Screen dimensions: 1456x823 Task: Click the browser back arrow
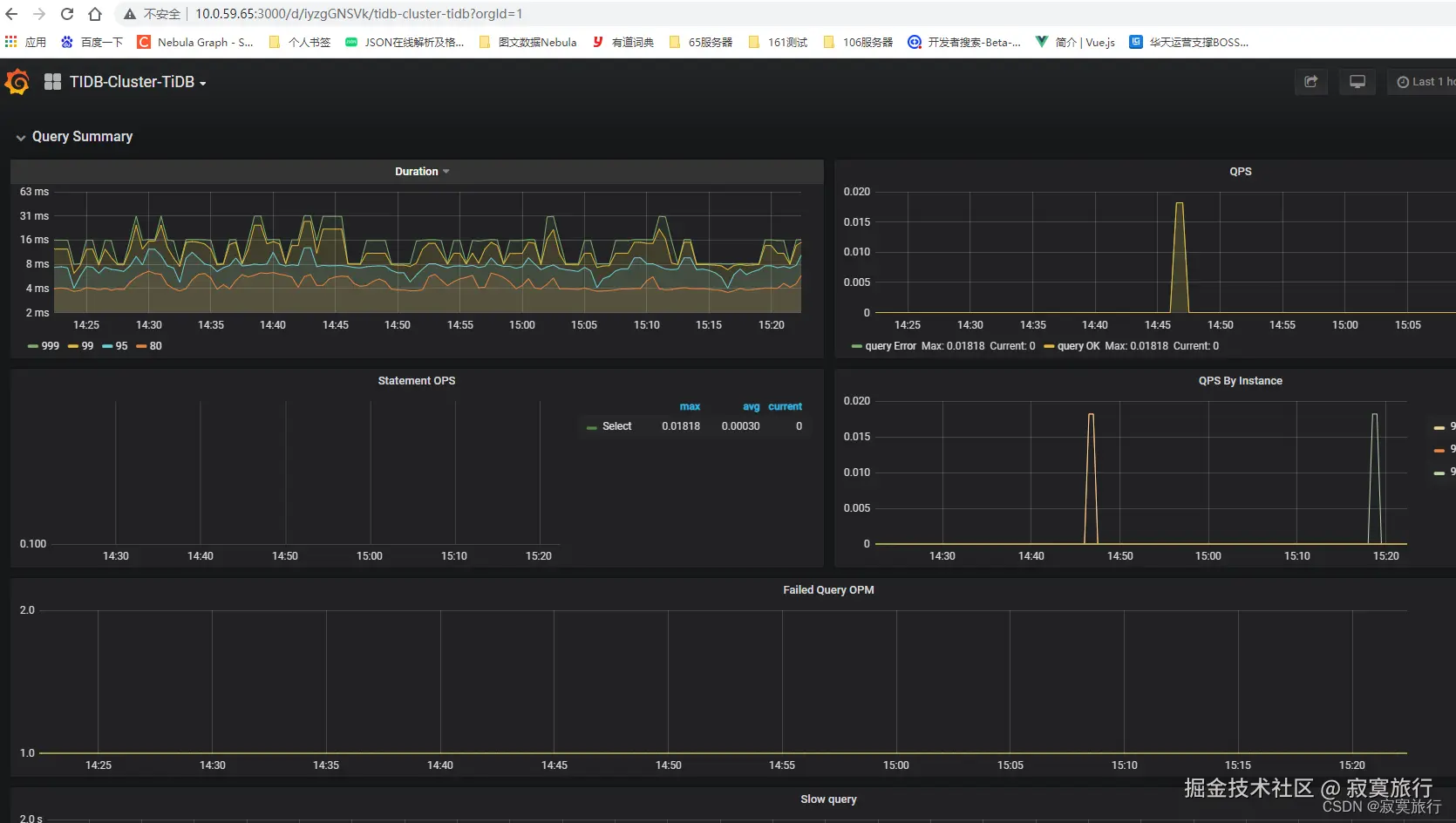tap(11, 14)
